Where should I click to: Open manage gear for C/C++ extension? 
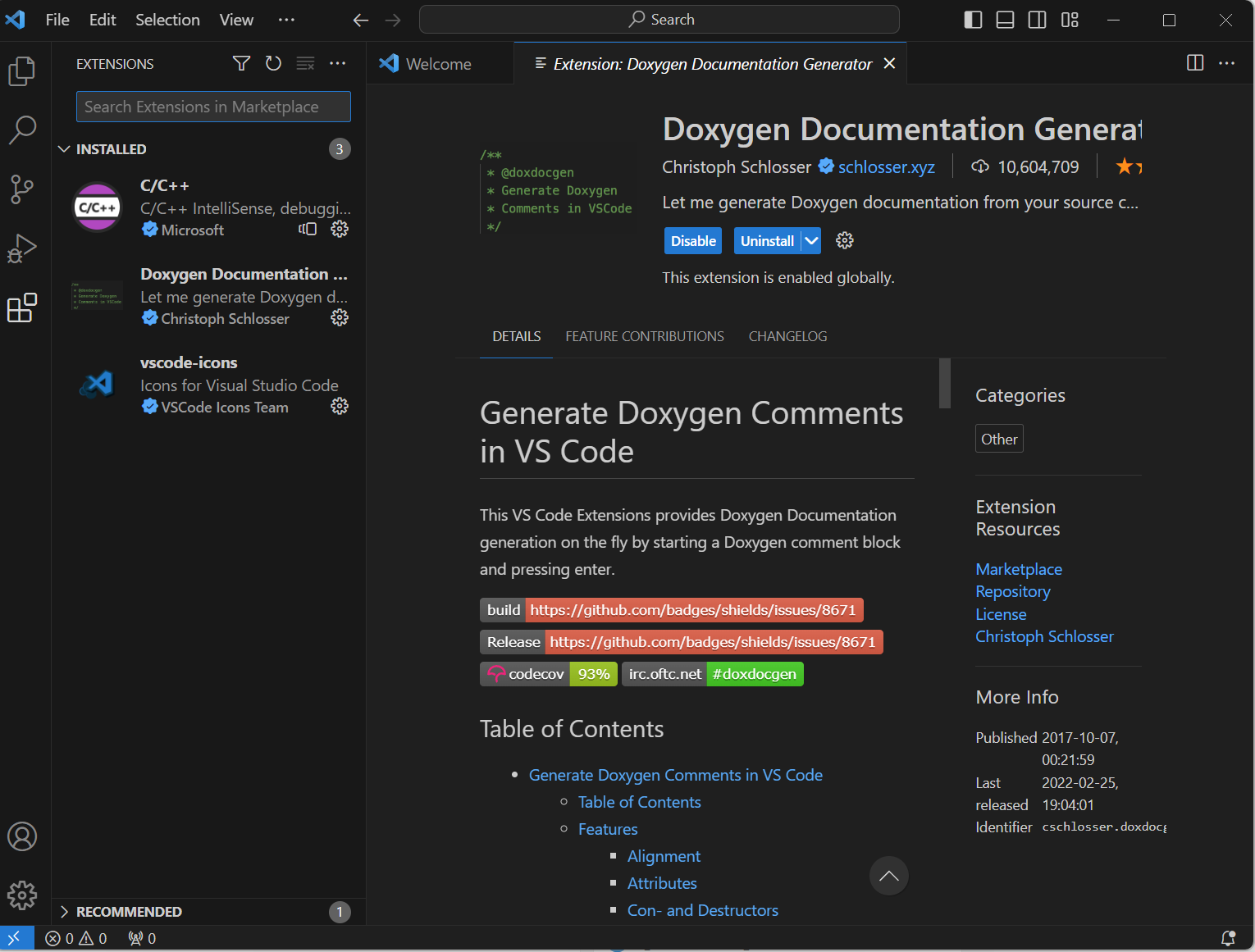pos(340,229)
